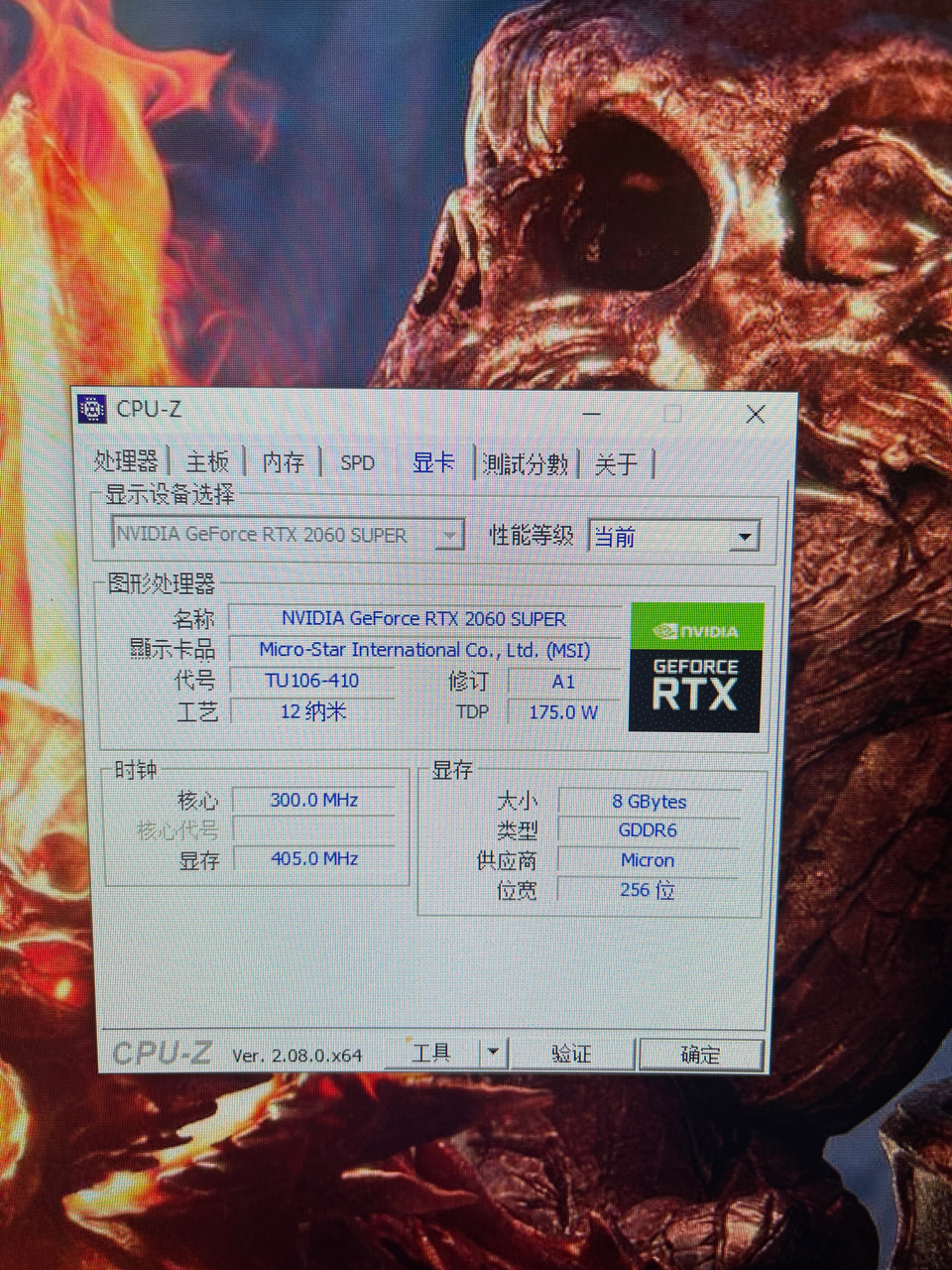Viewport: 952px width, 1270px height.
Task: Switch to the 关于 tab
Action: (616, 464)
